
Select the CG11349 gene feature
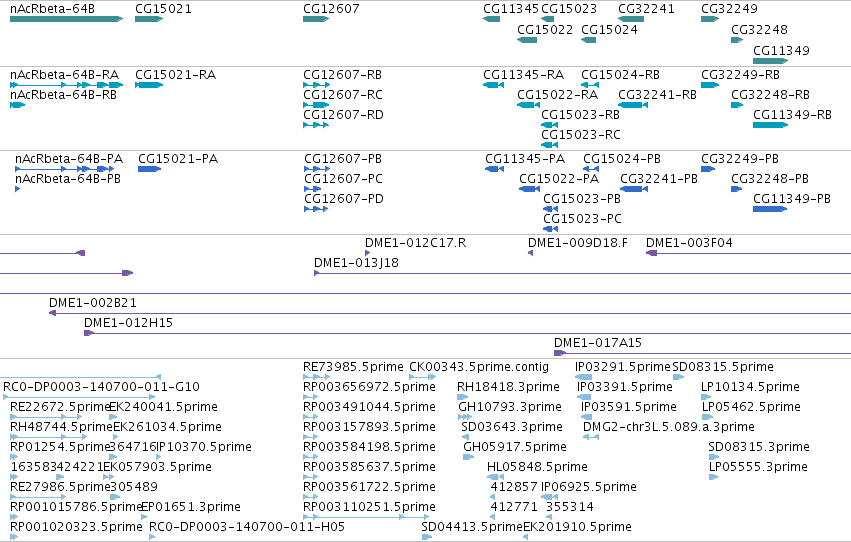(771, 61)
